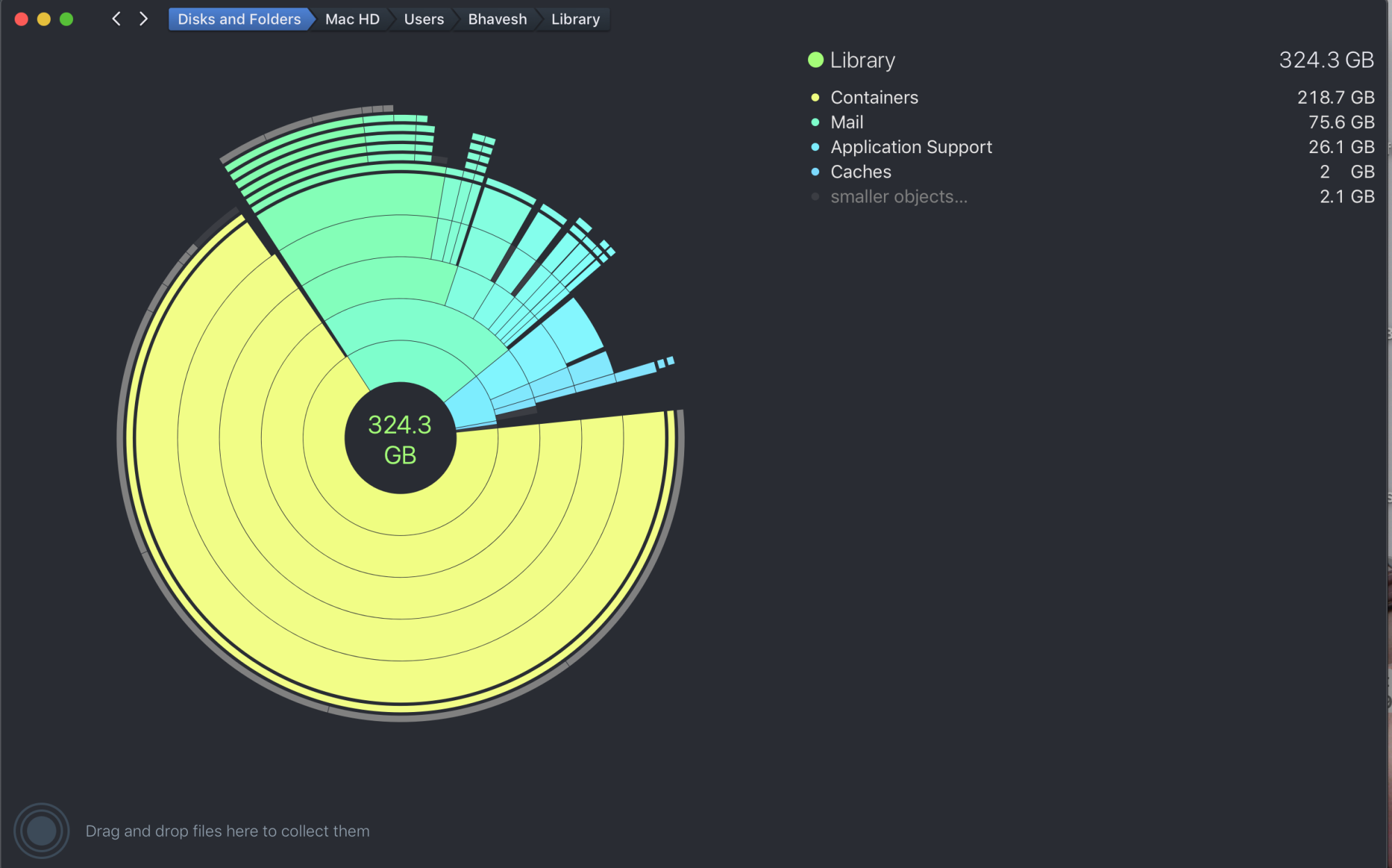This screenshot has height=868, width=1392.
Task: Click the forward navigation arrow
Action: (x=143, y=19)
